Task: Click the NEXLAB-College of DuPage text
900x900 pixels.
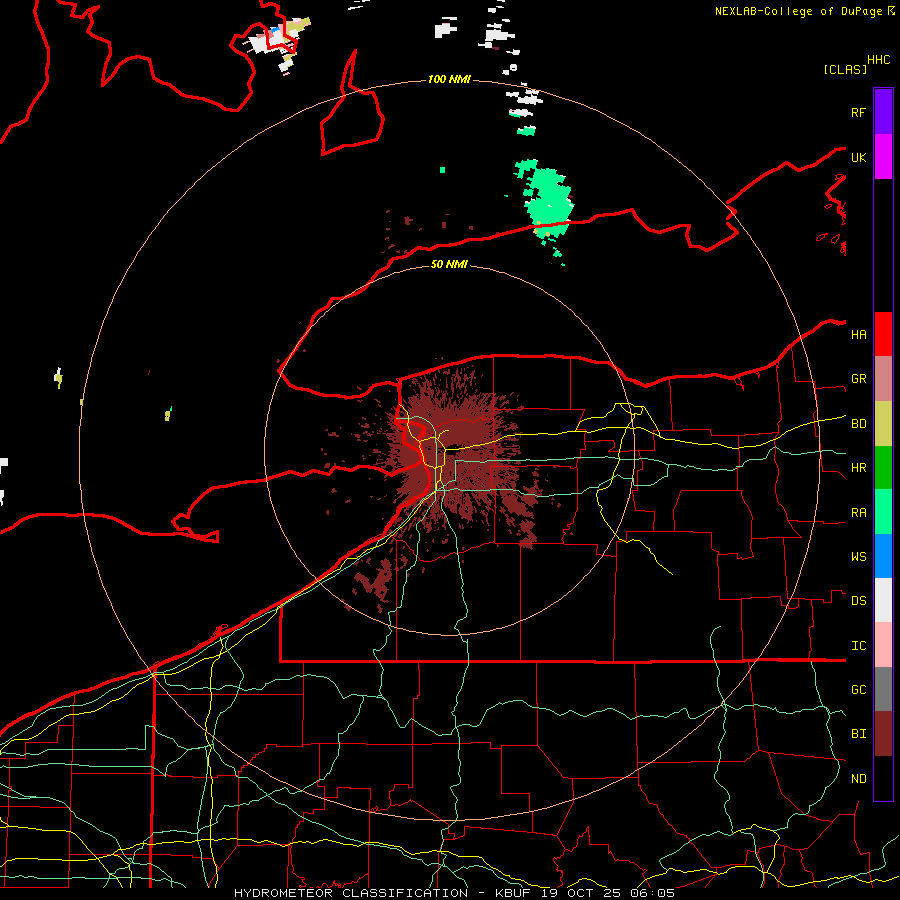Action: click(800, 11)
